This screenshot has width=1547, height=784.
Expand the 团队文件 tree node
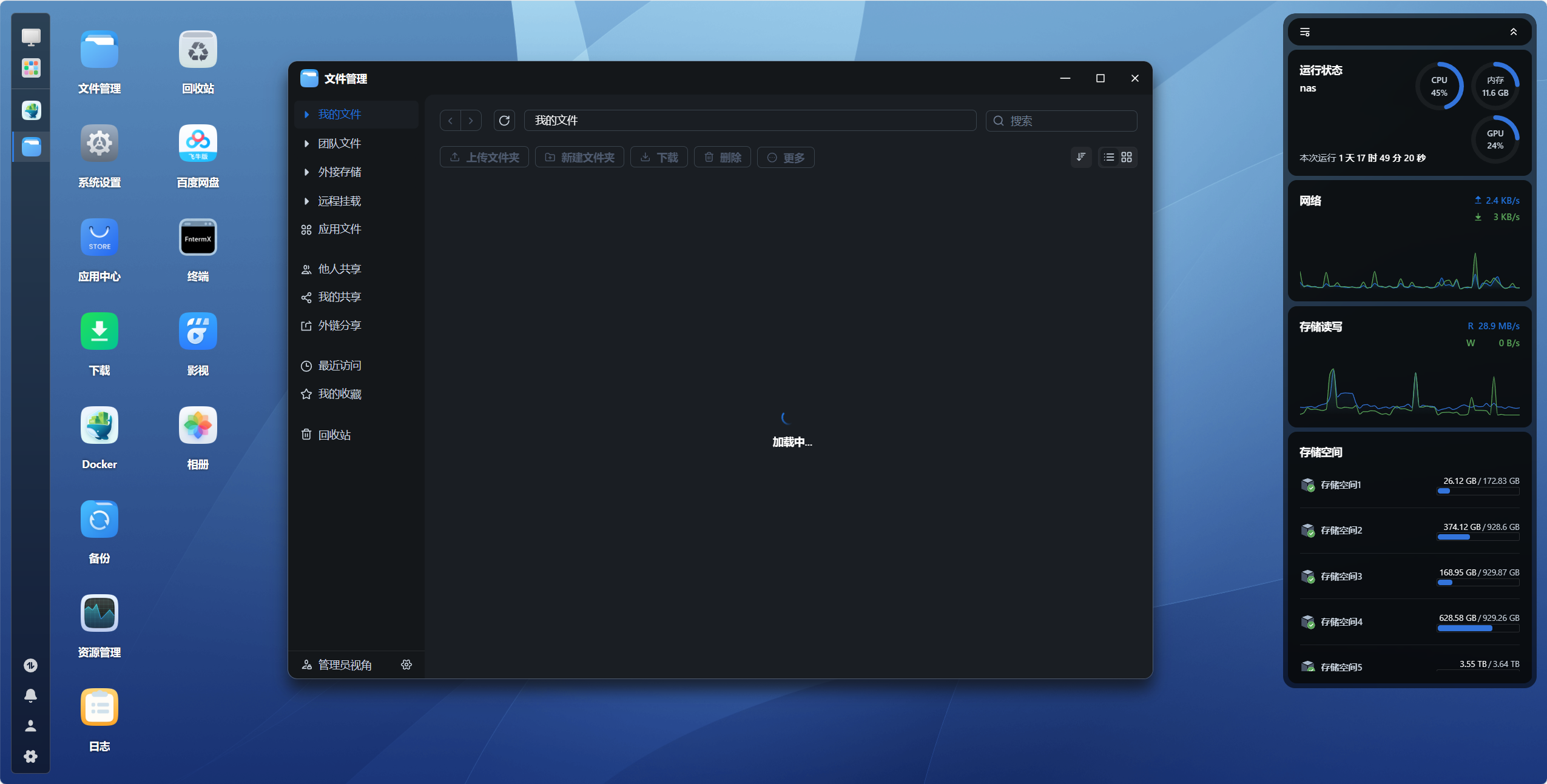click(306, 144)
